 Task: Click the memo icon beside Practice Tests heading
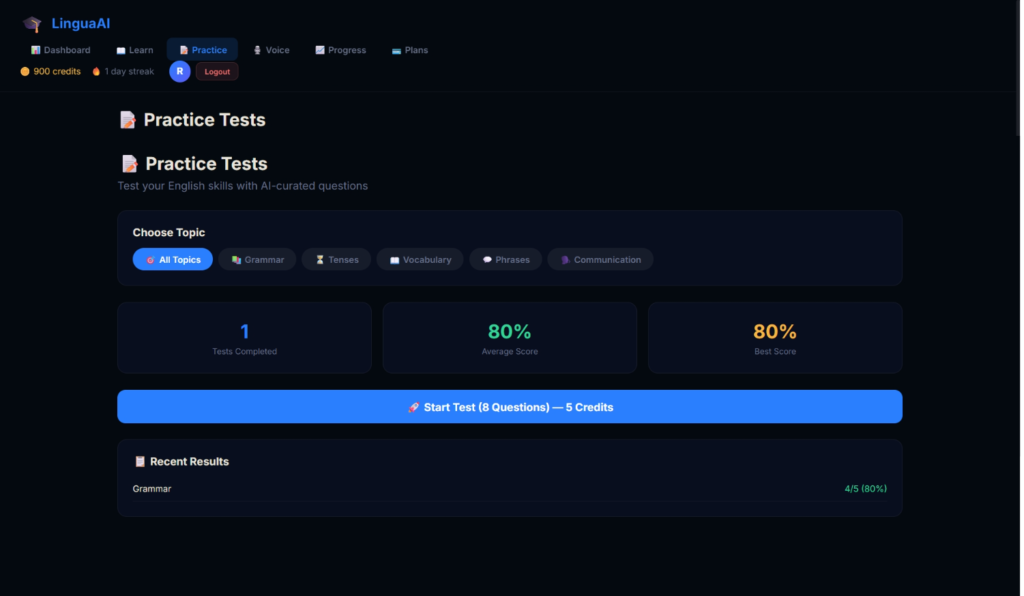pyautogui.click(x=127, y=119)
